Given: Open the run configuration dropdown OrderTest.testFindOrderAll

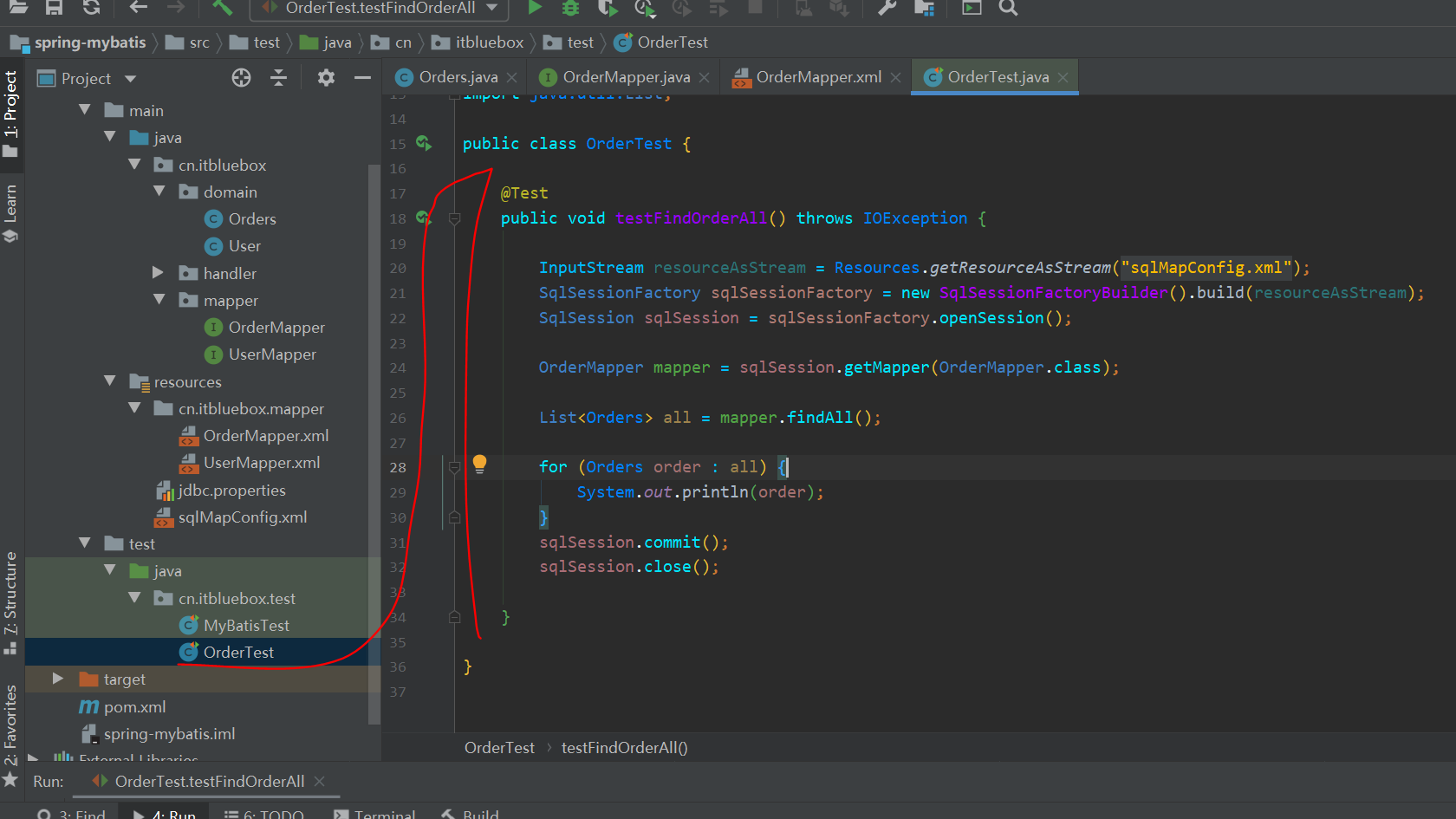Looking at the screenshot, I should pyautogui.click(x=379, y=9).
